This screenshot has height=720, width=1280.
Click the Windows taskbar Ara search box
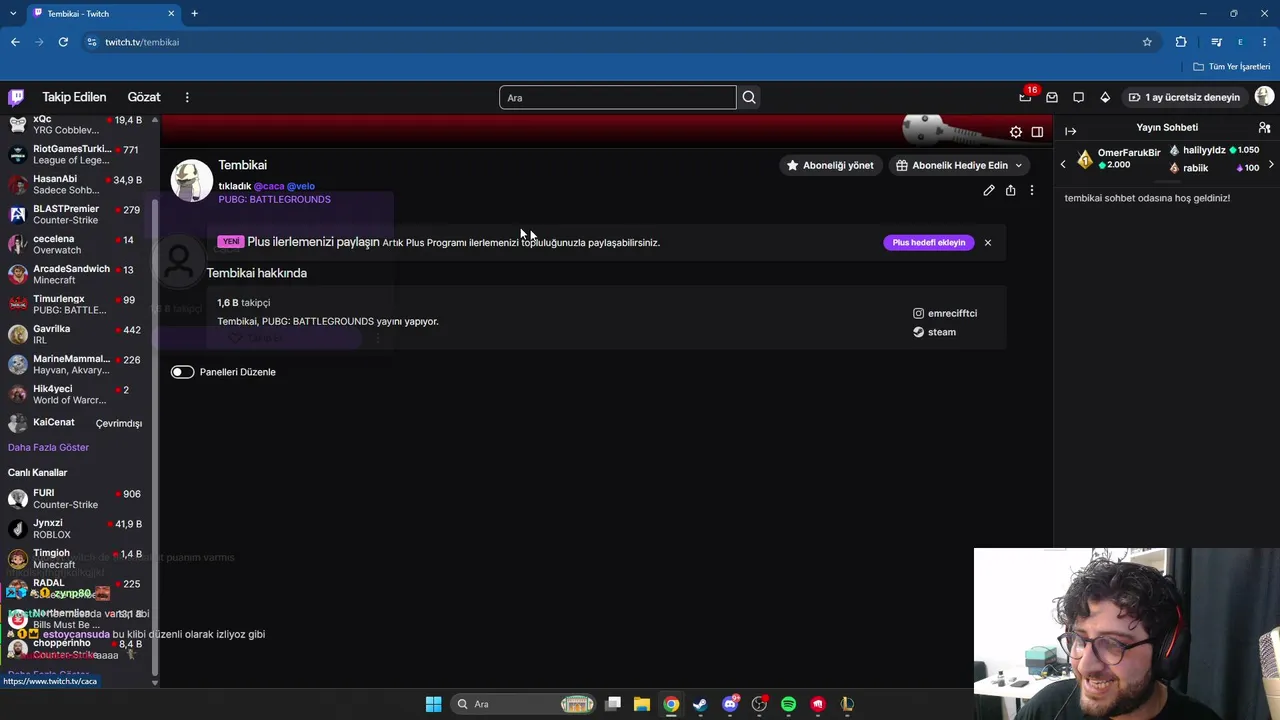point(522,704)
